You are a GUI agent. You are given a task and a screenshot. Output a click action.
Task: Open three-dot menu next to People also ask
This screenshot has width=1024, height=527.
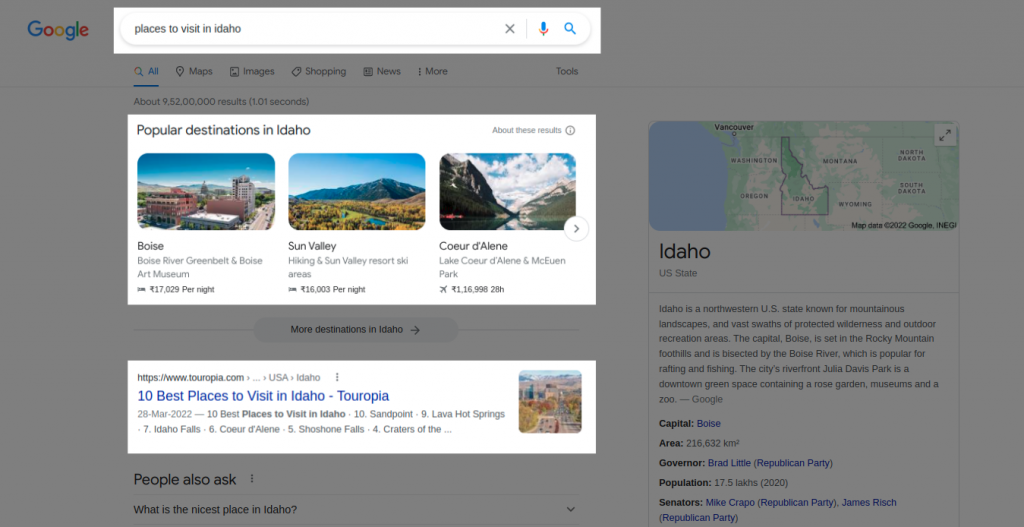click(x=252, y=479)
